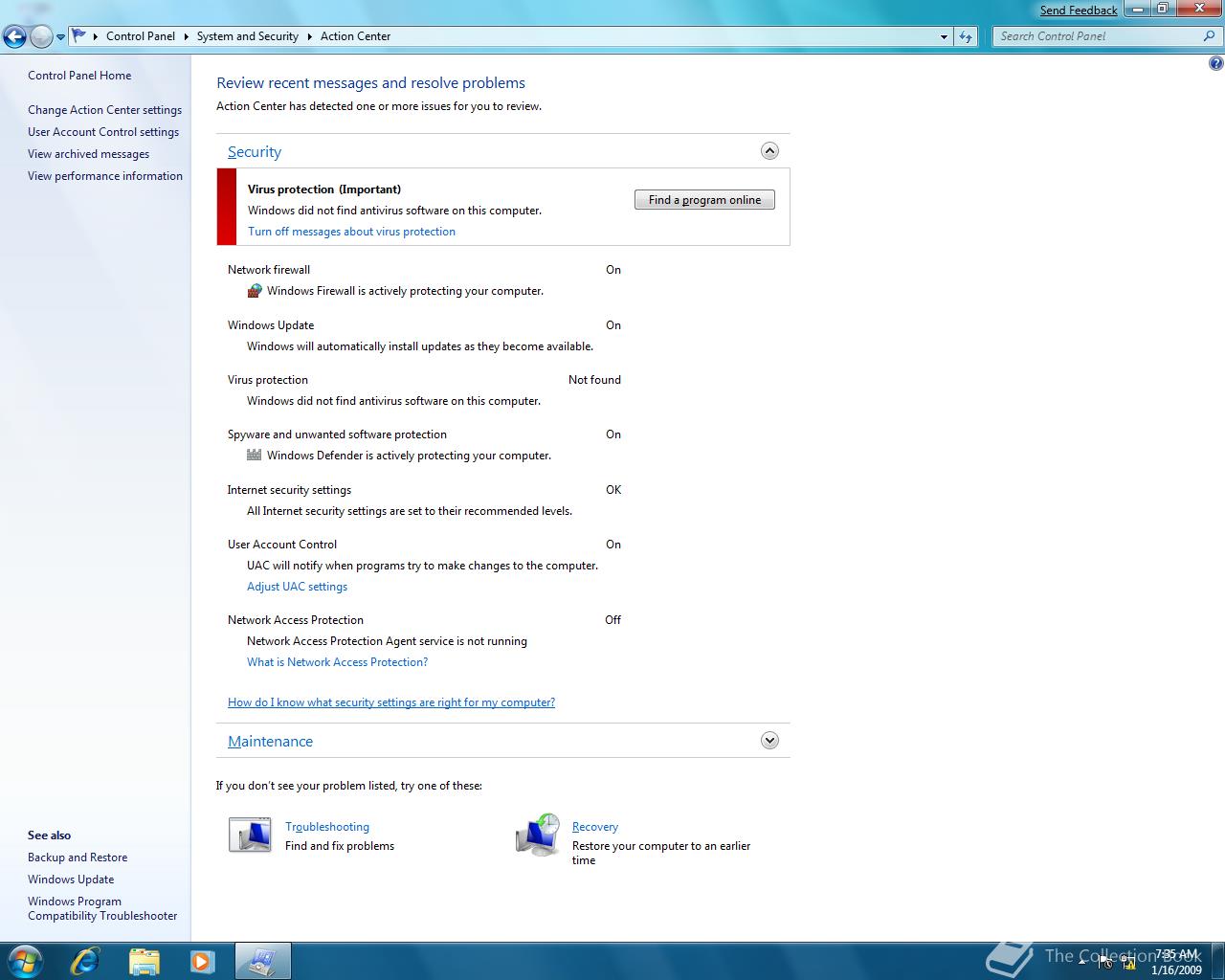The width and height of the screenshot is (1225, 980).
Task: Click the Send Feedback link in title bar
Action: [x=1079, y=11]
